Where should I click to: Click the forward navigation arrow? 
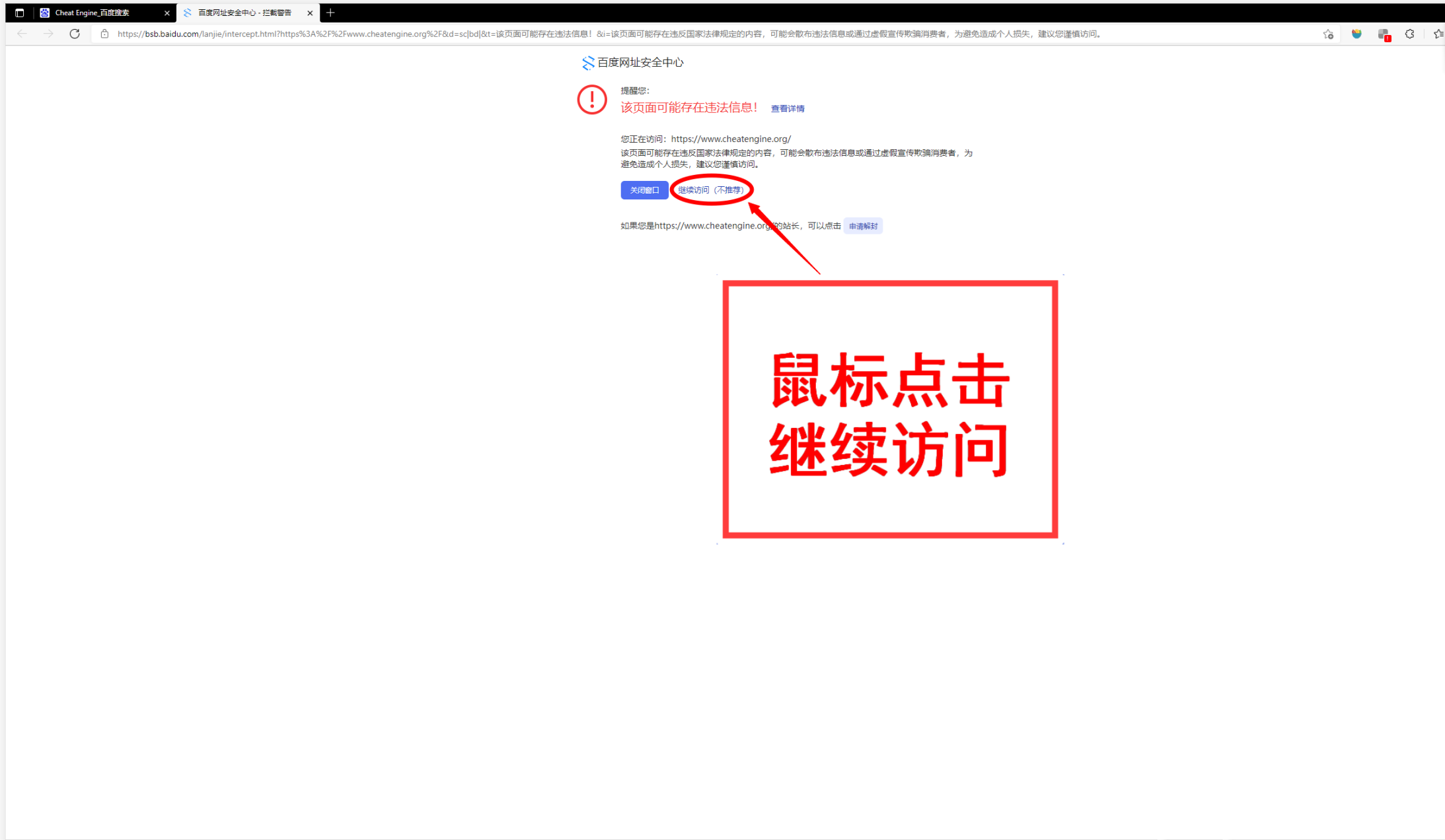[x=48, y=34]
